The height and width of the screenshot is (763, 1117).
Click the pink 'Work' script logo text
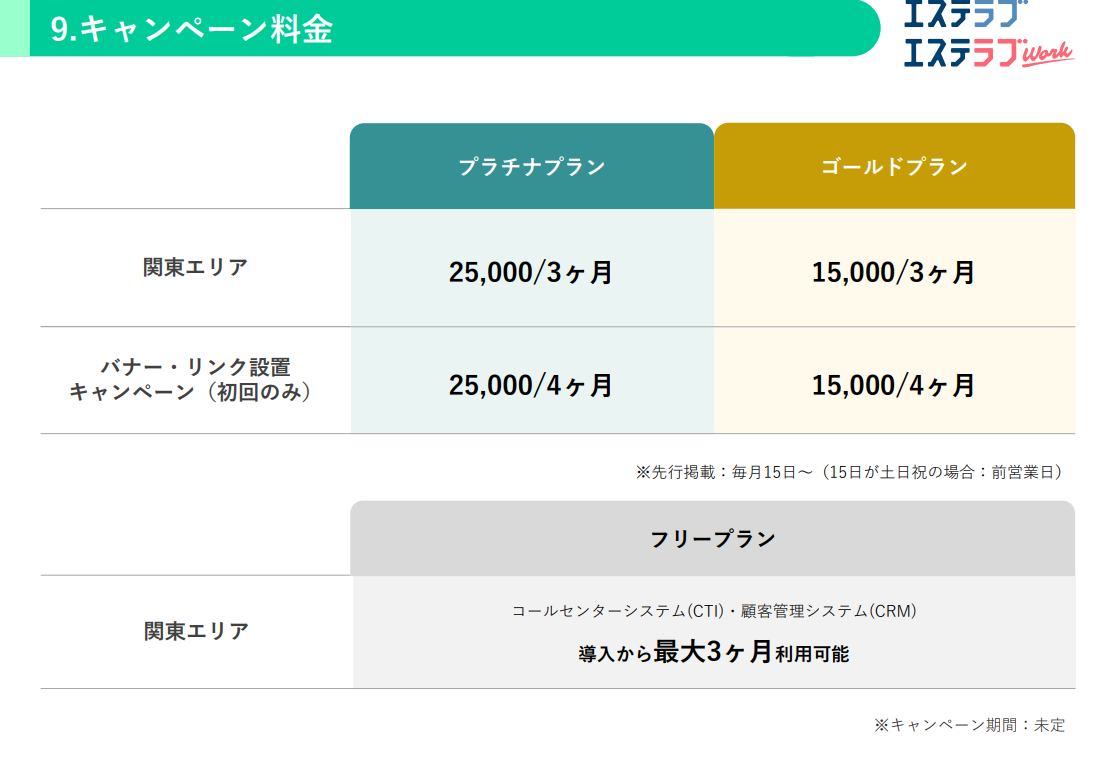click(x=1047, y=54)
